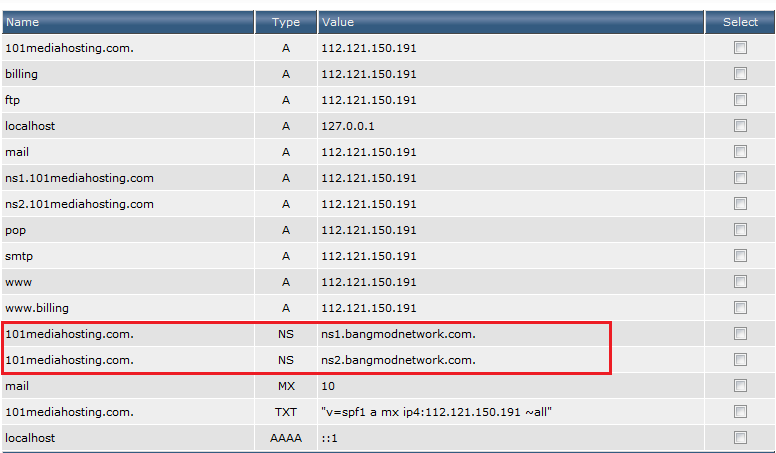Screen dimensions: 776x453
Task: Click the Type column header
Action: 286,22
